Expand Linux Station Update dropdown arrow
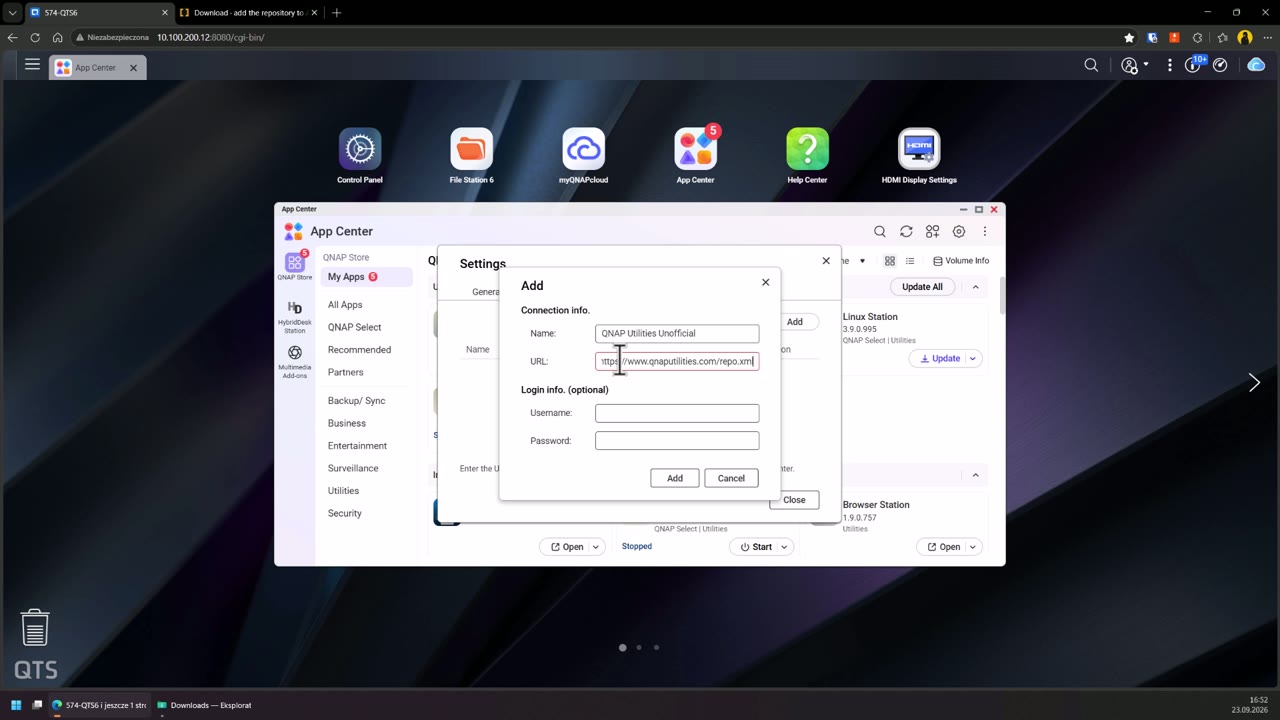The width and height of the screenshot is (1280, 720). 972,358
